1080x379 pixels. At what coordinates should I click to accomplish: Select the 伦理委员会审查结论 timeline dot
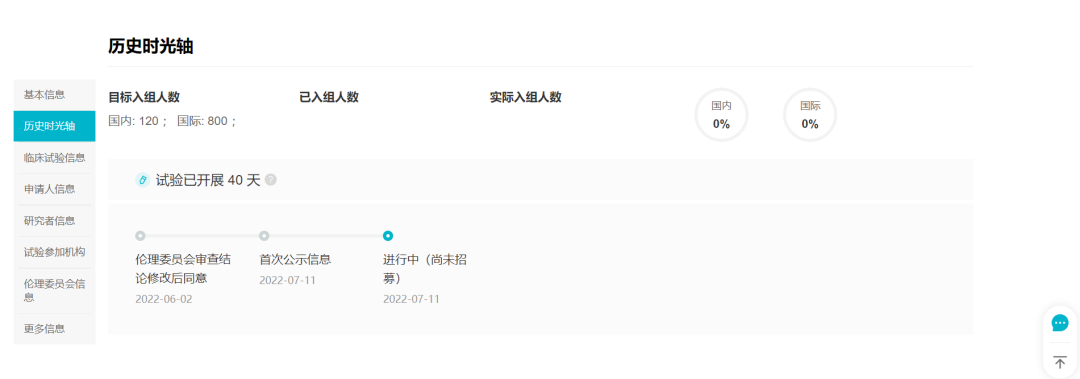click(141, 236)
